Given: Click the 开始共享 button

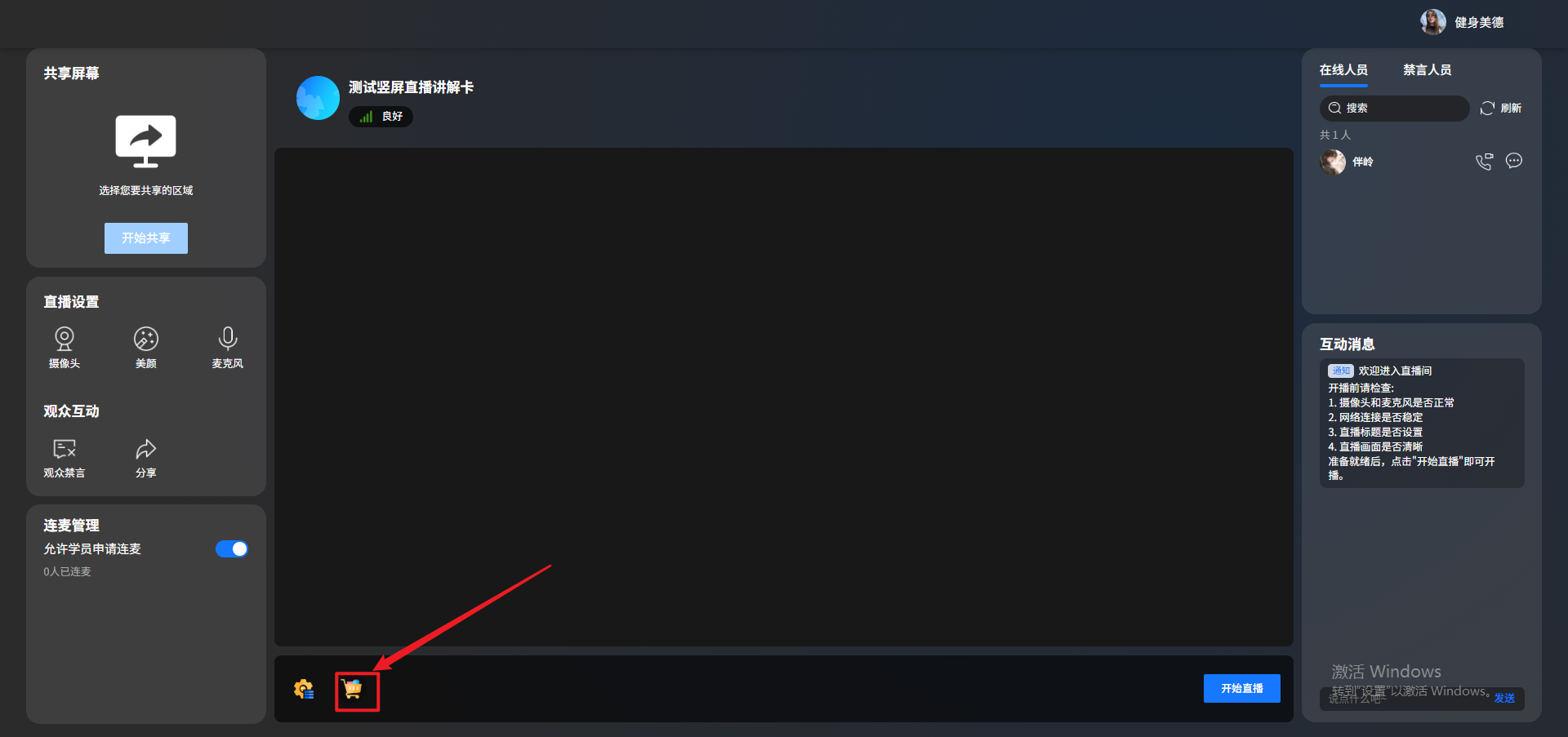Looking at the screenshot, I should coord(146,238).
